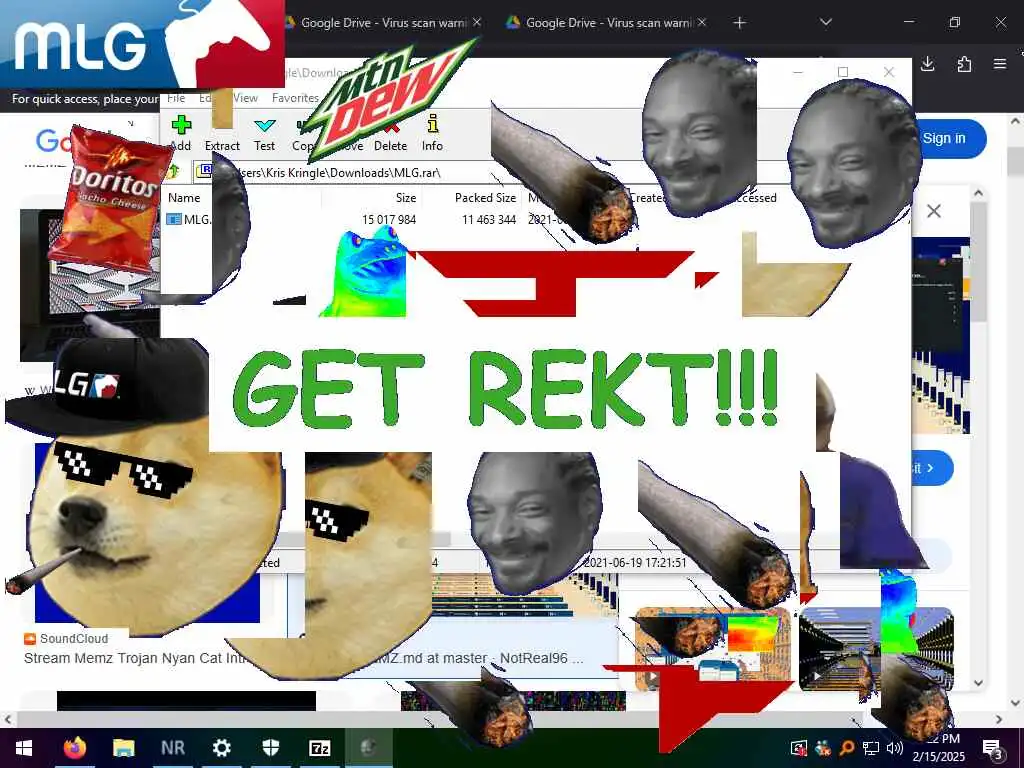Click the packed size value 11 463 344
The height and width of the screenshot is (768, 1024).
tap(488, 219)
